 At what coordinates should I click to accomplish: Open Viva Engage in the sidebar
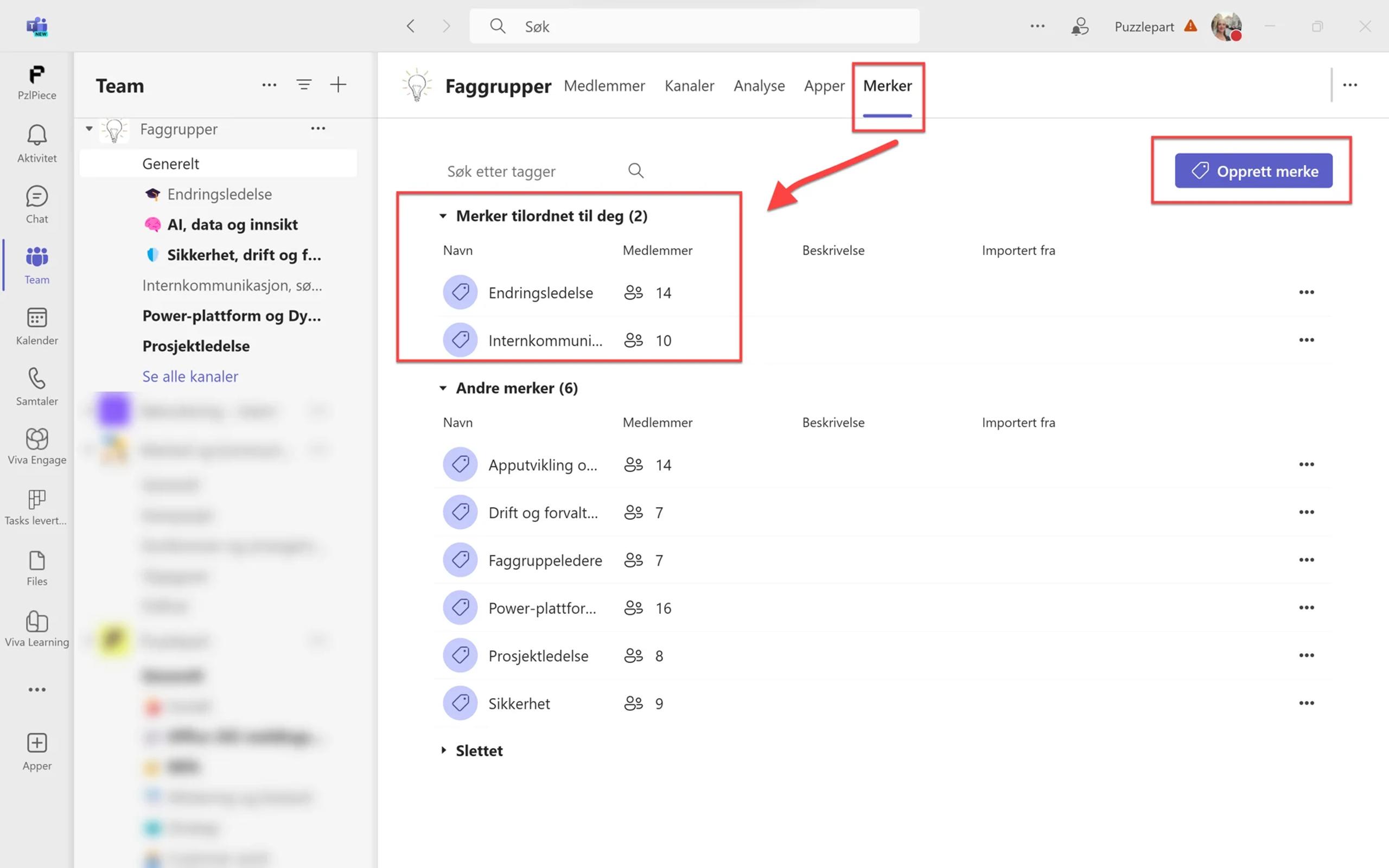[37, 440]
